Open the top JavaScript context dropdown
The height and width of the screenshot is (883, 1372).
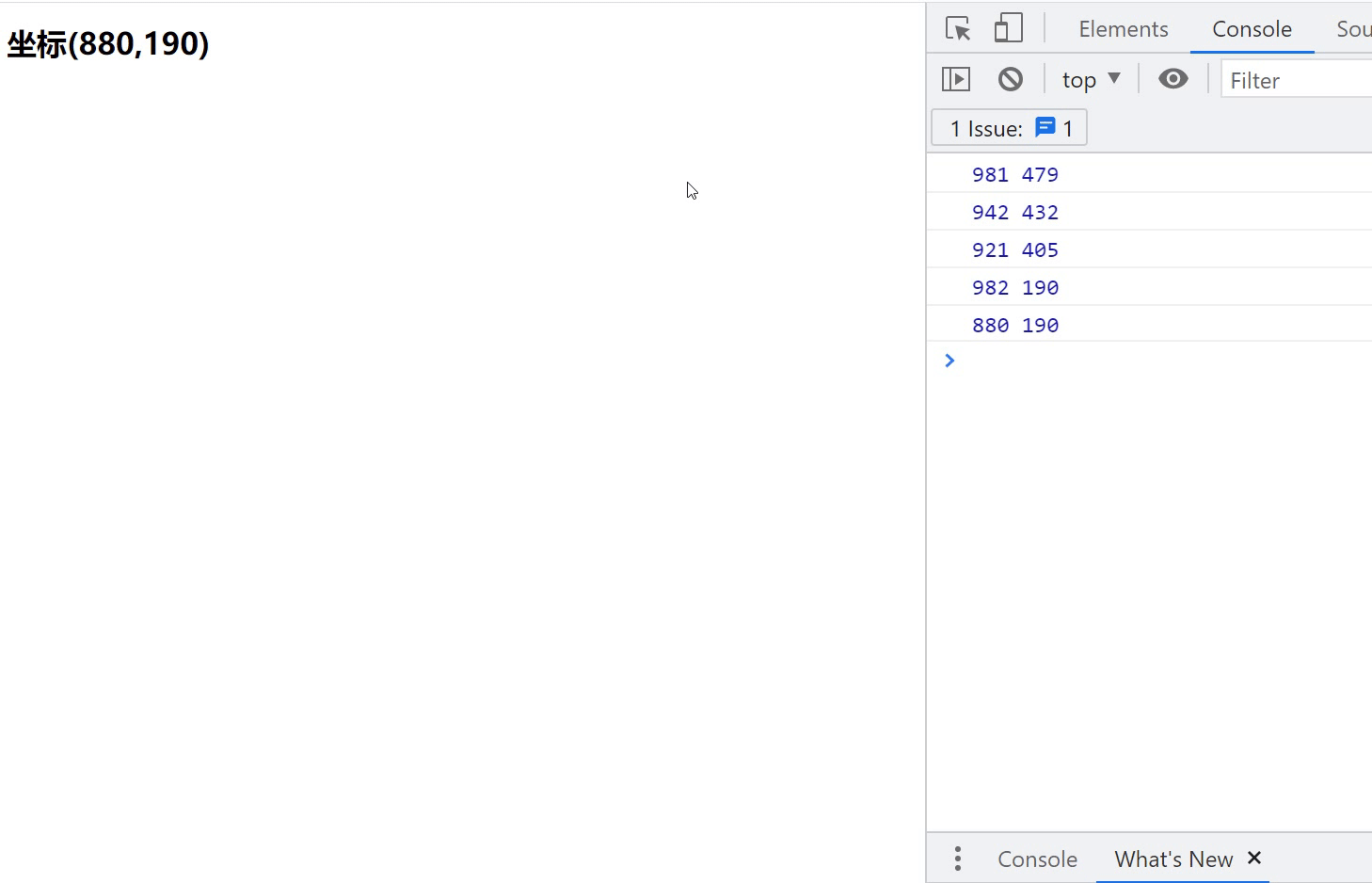tap(1092, 79)
